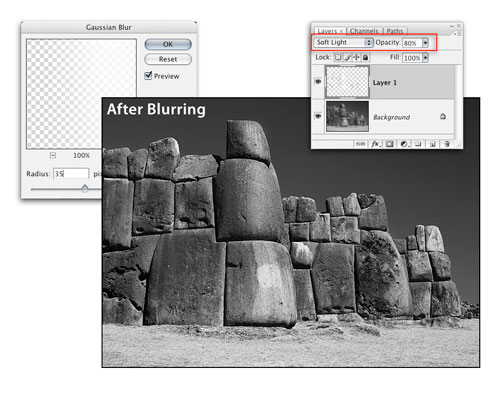Screen dimensions: 500x394
Task: Click the Gaussian Blur preview area
Action: 81,94
